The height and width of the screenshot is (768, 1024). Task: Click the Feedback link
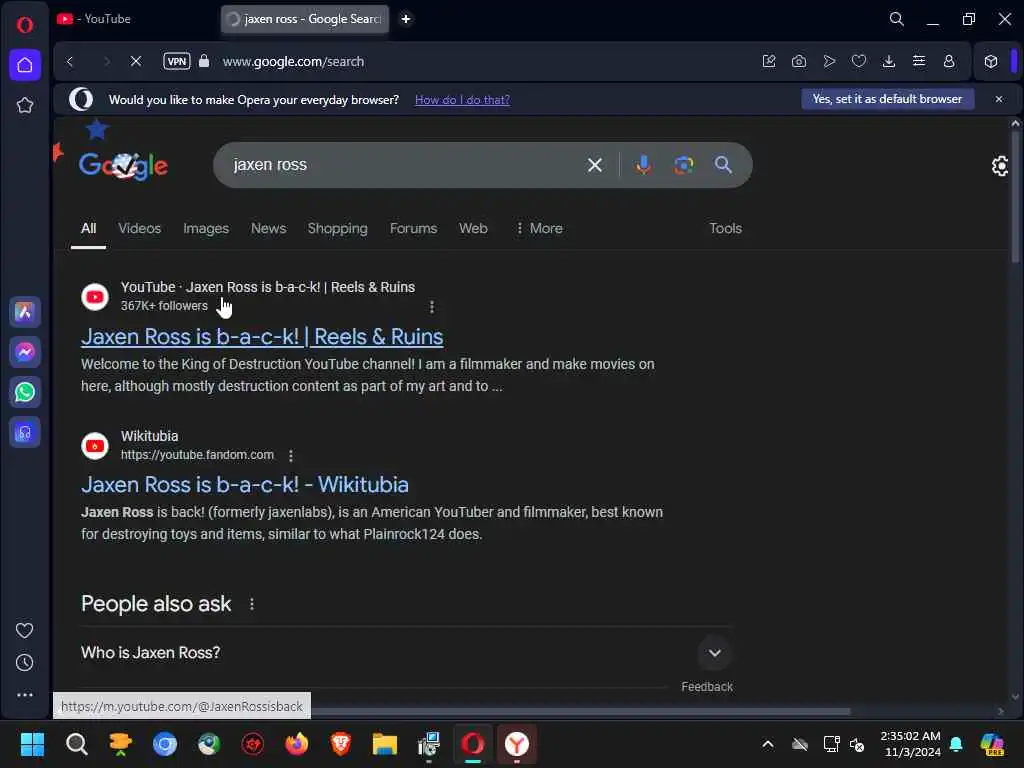[x=707, y=687]
